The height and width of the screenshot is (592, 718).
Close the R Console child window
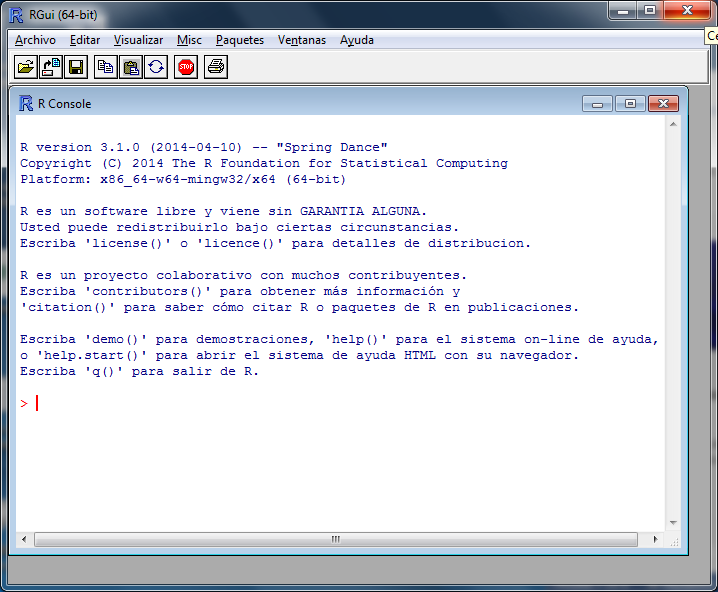664,104
